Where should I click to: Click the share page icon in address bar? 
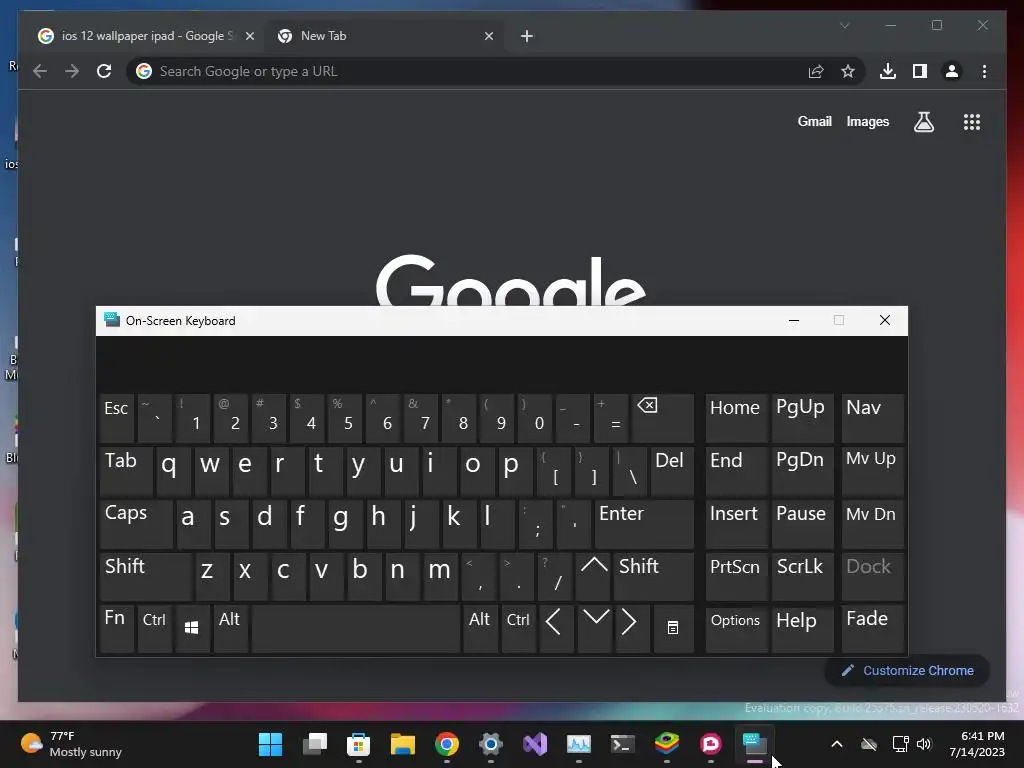coord(816,71)
